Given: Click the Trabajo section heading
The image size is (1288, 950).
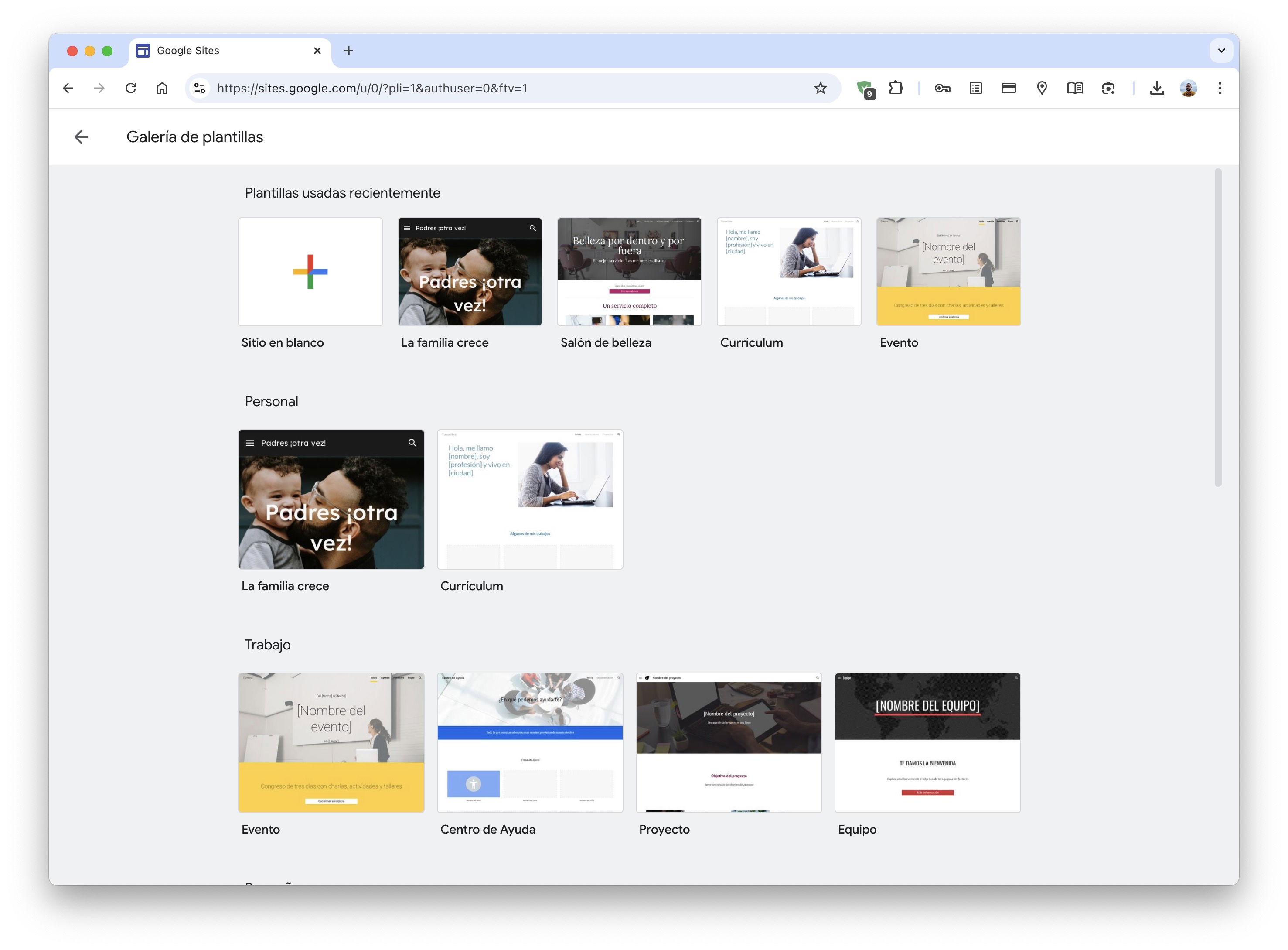Looking at the screenshot, I should [x=268, y=645].
